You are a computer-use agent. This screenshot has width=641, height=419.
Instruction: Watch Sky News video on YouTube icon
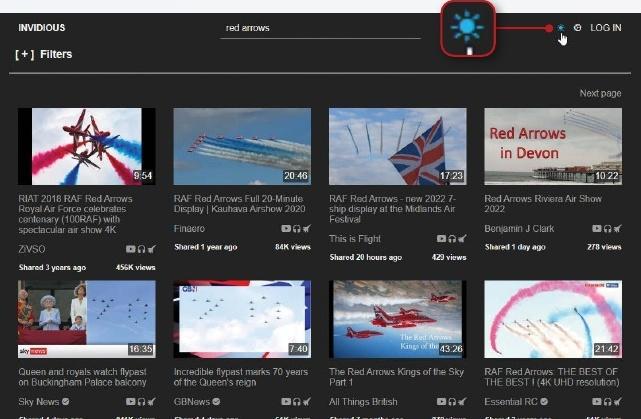click(x=130, y=402)
